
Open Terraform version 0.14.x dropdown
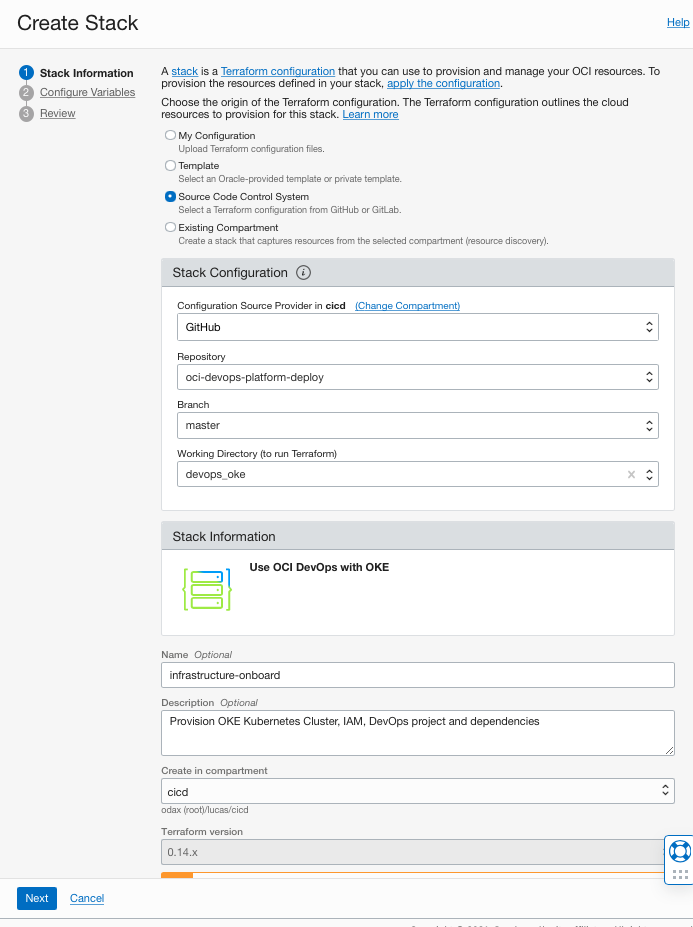click(412, 852)
